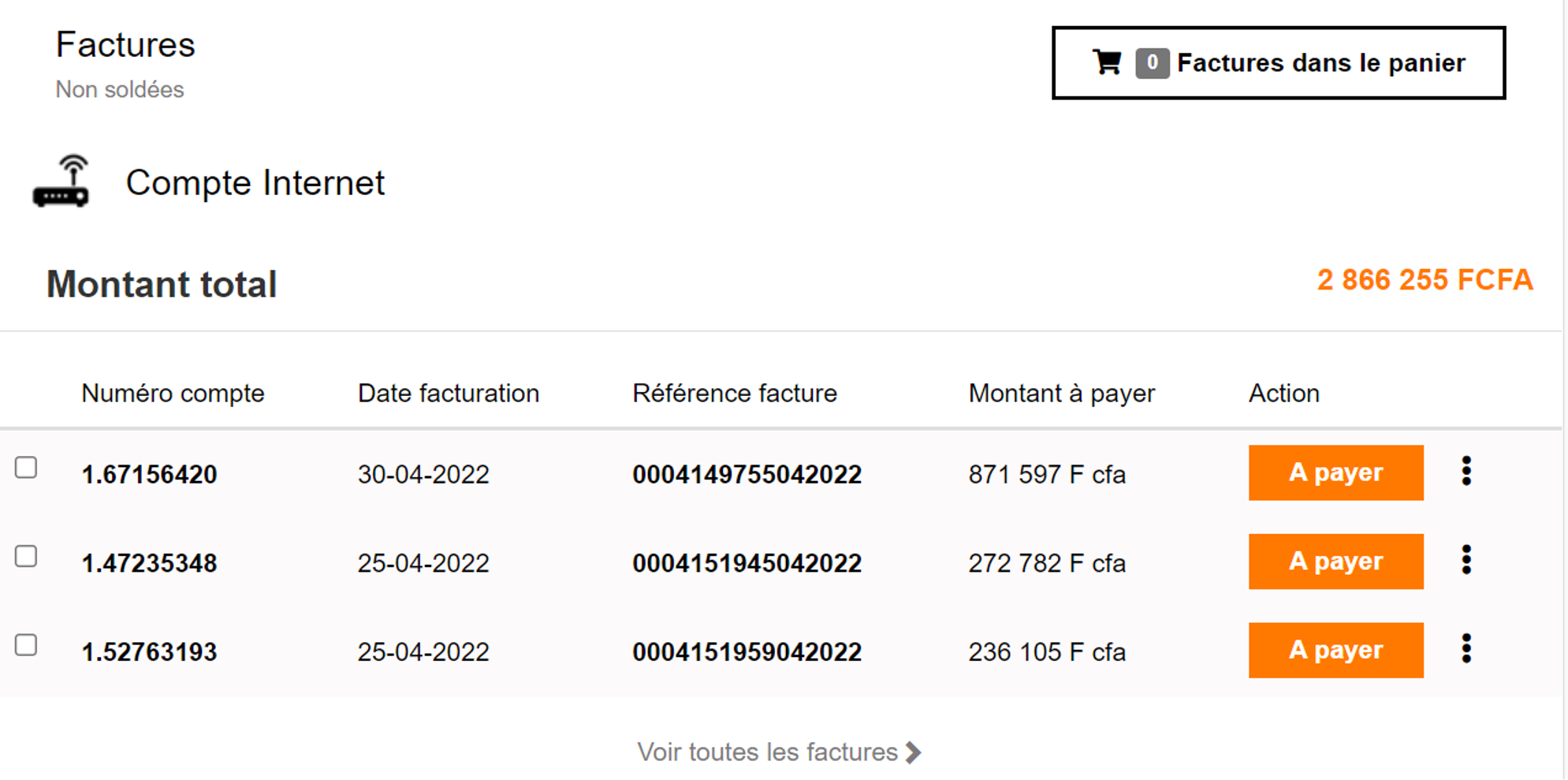1568x780 pixels.
Task: Open options menu for invoice 0004149755042022
Action: tap(1466, 472)
